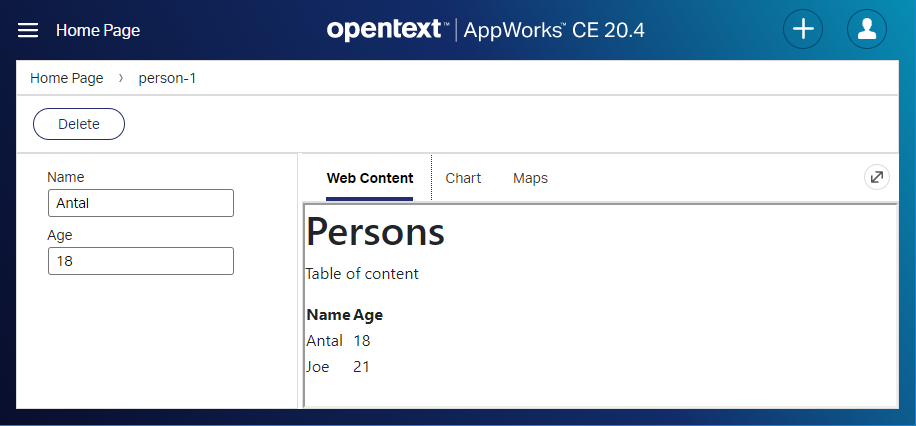The height and width of the screenshot is (426, 916).
Task: Open the user profile icon
Action: (x=866, y=29)
